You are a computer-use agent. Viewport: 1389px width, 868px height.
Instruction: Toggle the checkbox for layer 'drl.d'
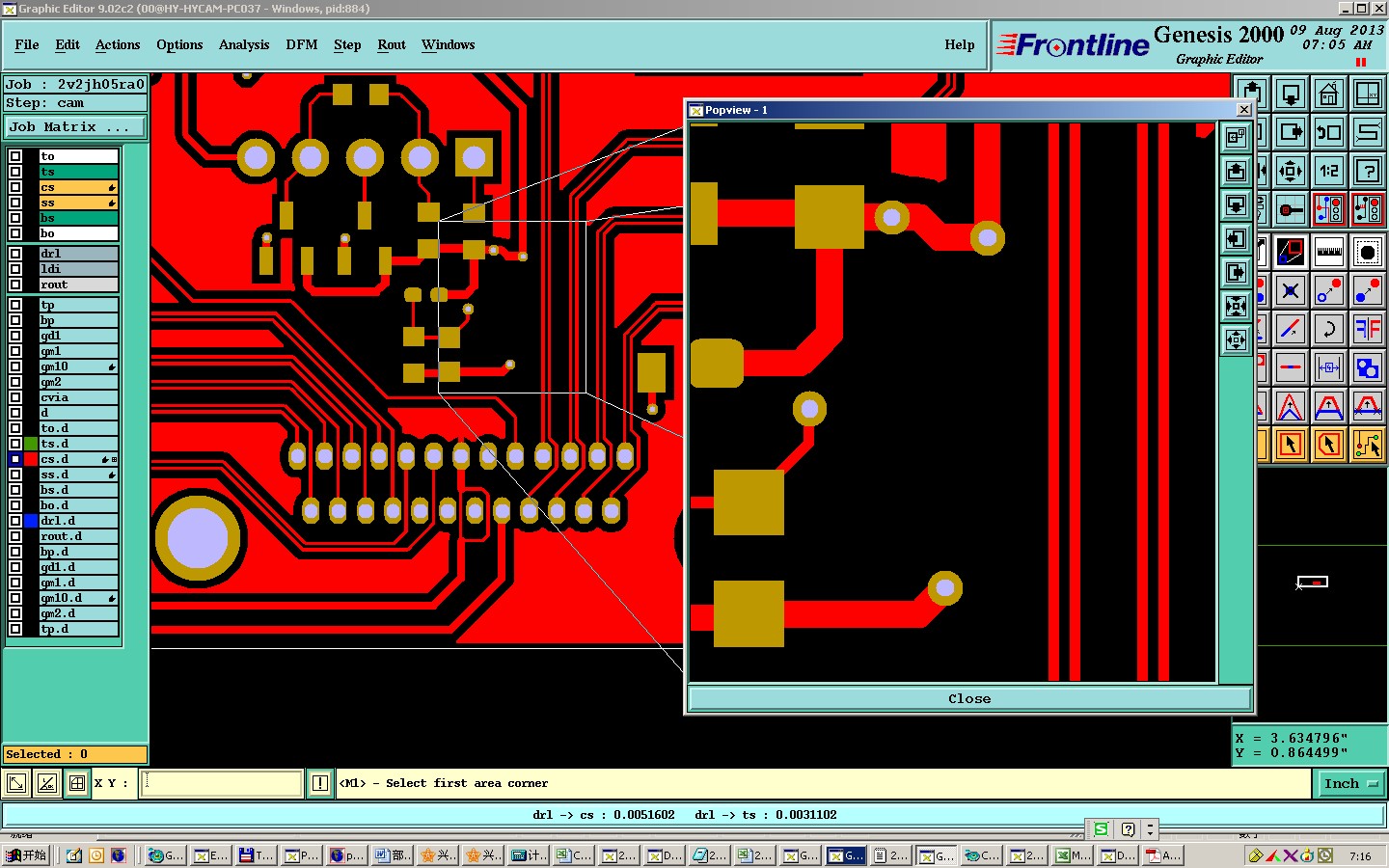pos(15,521)
